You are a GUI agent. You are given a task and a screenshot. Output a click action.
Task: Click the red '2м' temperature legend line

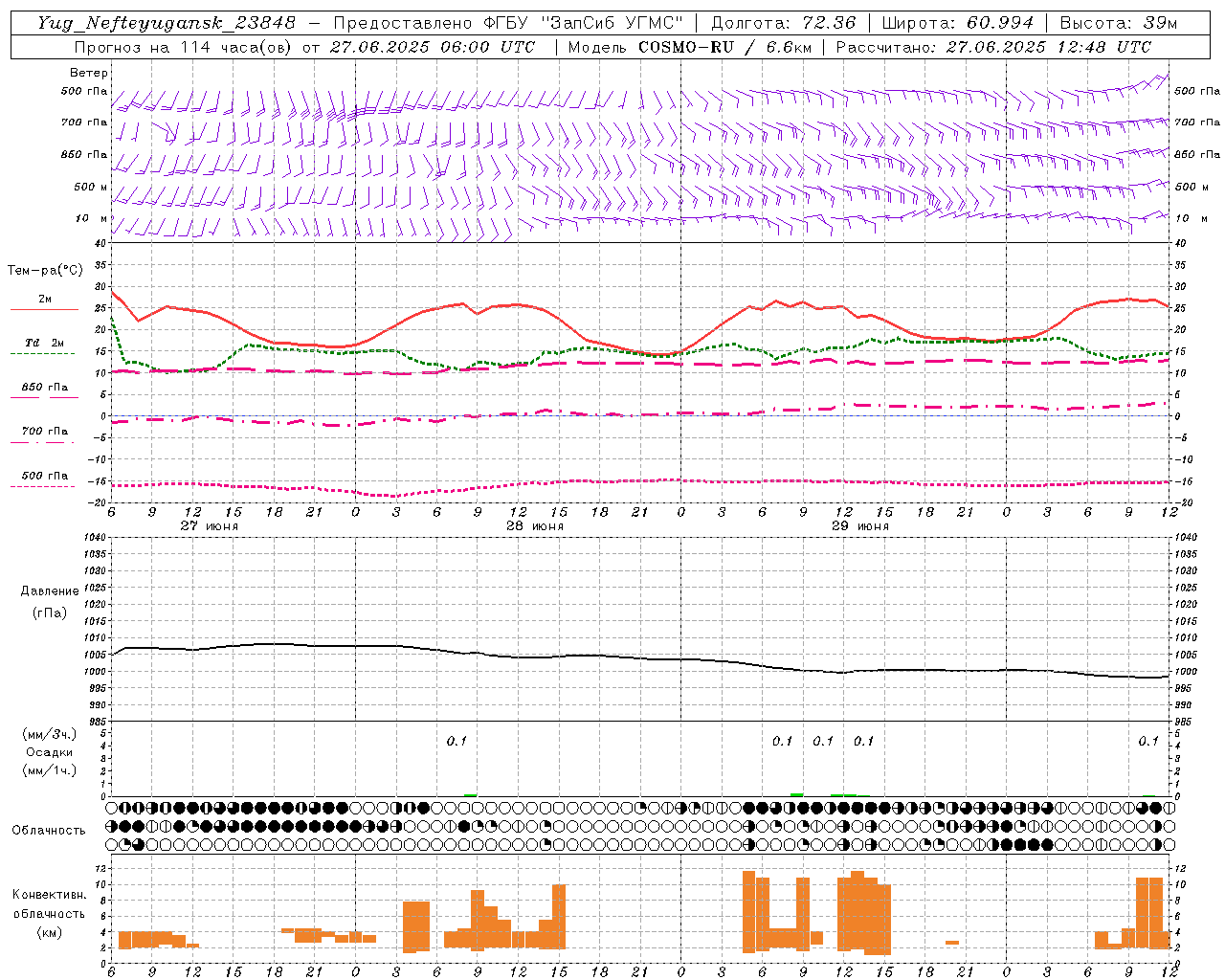tap(44, 309)
